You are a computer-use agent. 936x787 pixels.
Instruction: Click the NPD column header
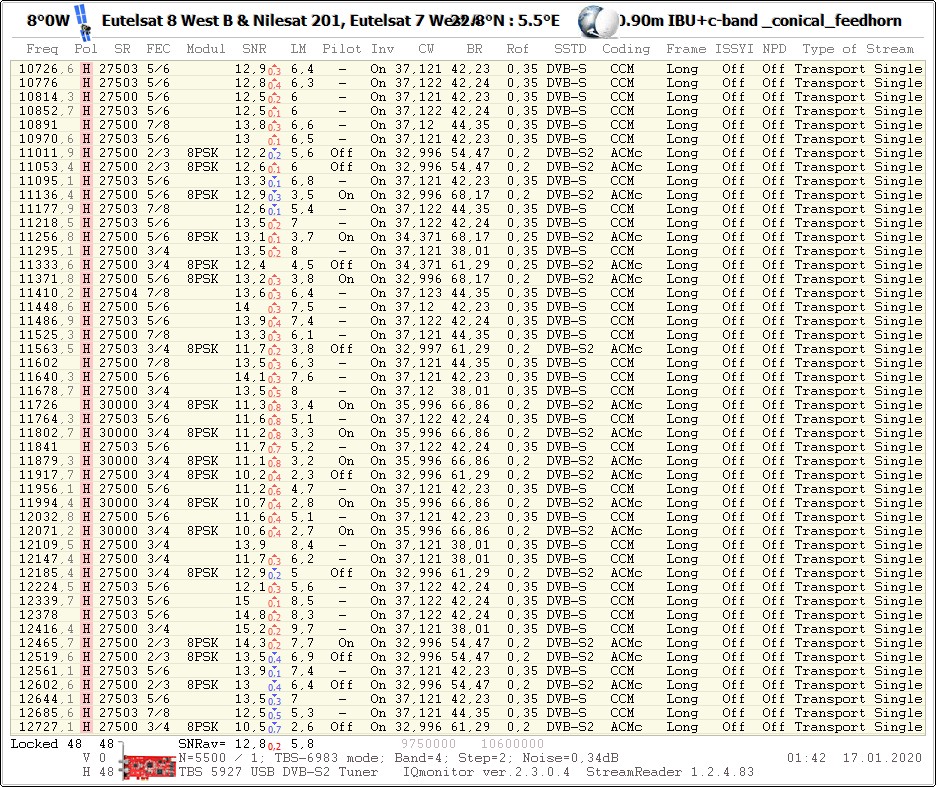pyautogui.click(x=774, y=49)
